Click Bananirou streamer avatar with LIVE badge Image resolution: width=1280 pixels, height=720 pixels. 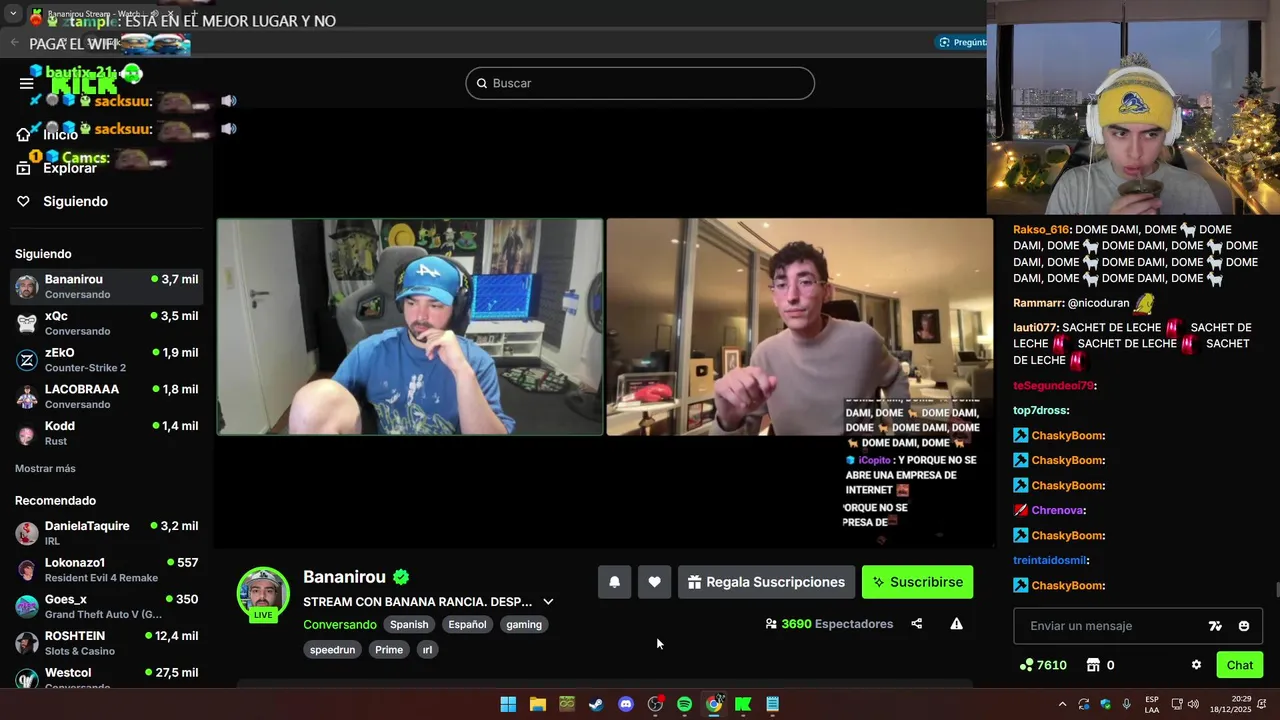pos(263,594)
